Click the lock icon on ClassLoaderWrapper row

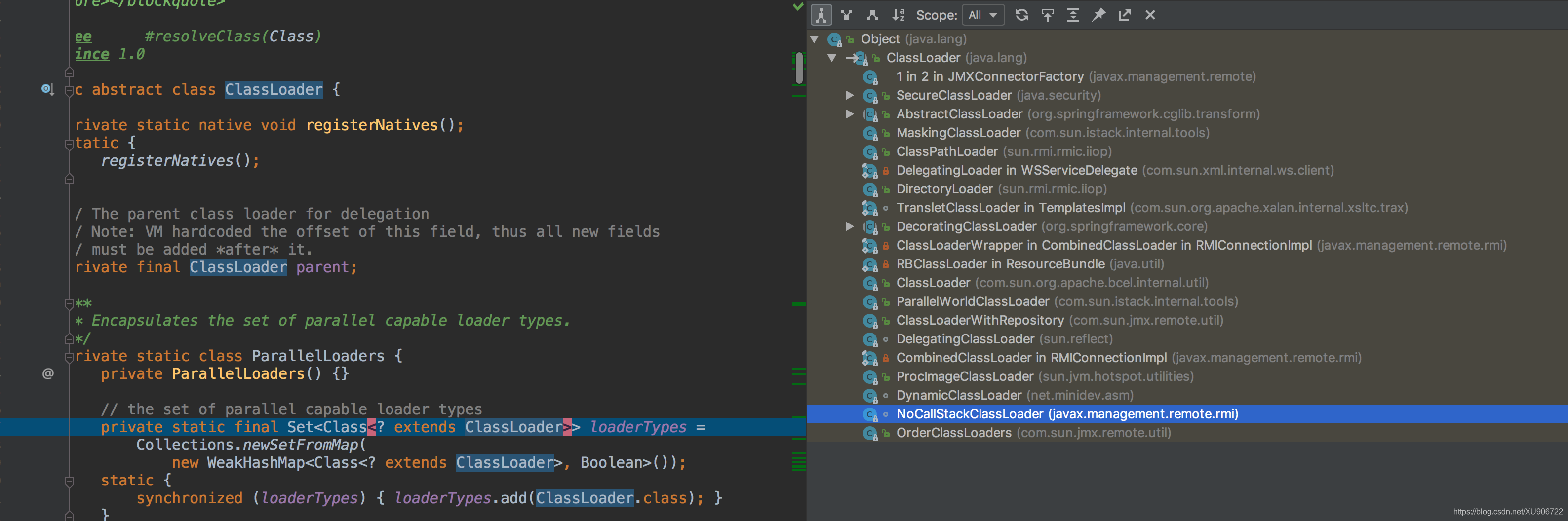point(886,246)
